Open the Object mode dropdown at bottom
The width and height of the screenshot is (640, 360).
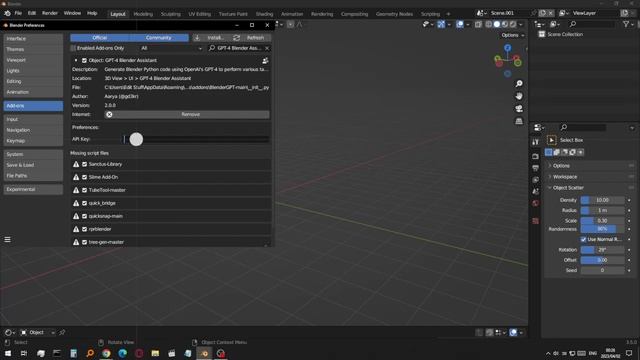38,333
